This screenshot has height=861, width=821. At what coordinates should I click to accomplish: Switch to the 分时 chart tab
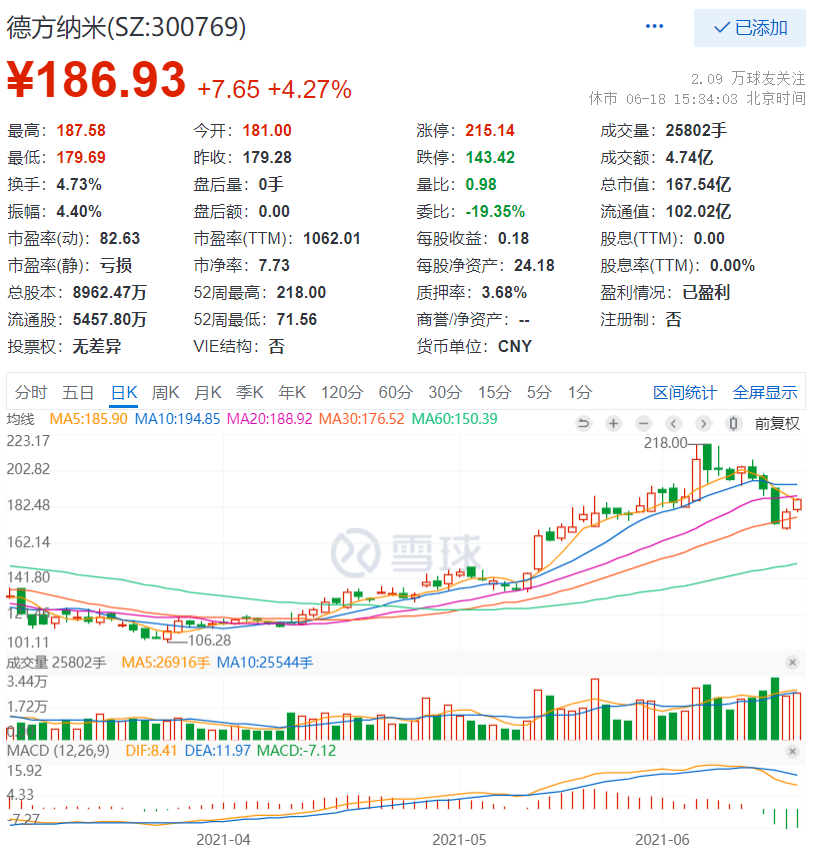(31, 392)
